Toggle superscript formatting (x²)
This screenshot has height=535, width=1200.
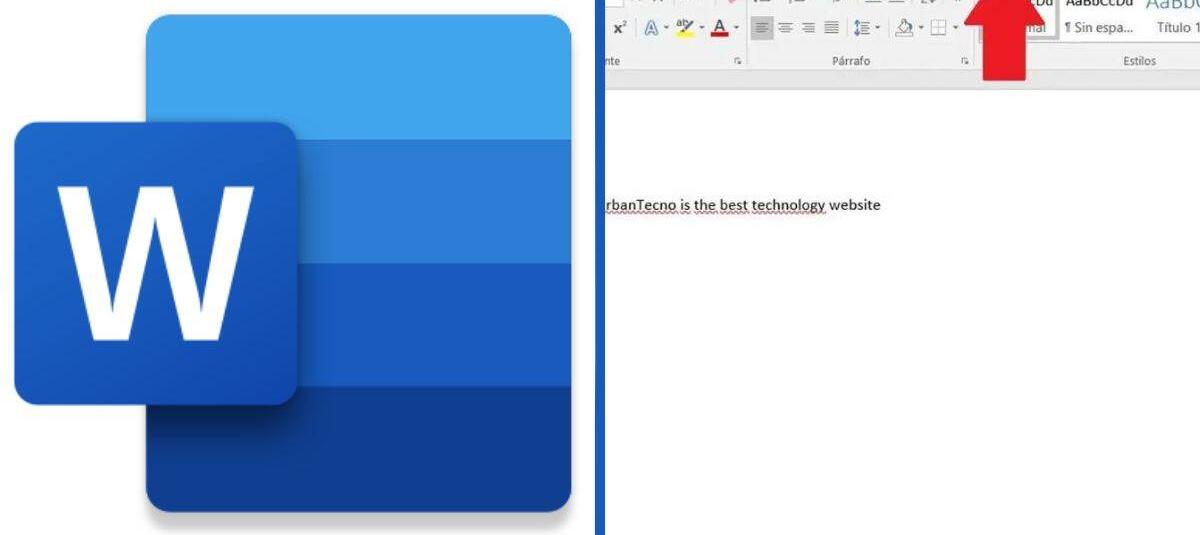[x=619, y=28]
